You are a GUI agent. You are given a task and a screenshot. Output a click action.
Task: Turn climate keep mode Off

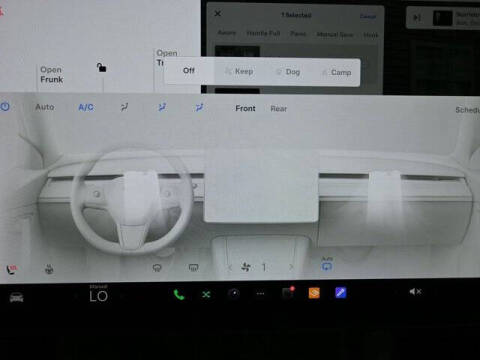(189, 71)
